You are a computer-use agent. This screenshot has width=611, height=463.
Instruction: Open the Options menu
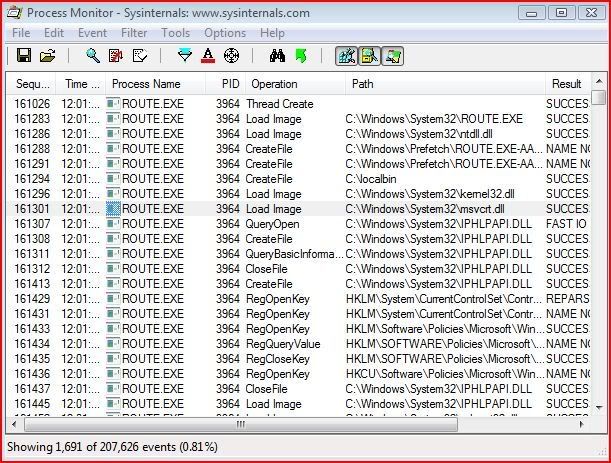point(225,33)
